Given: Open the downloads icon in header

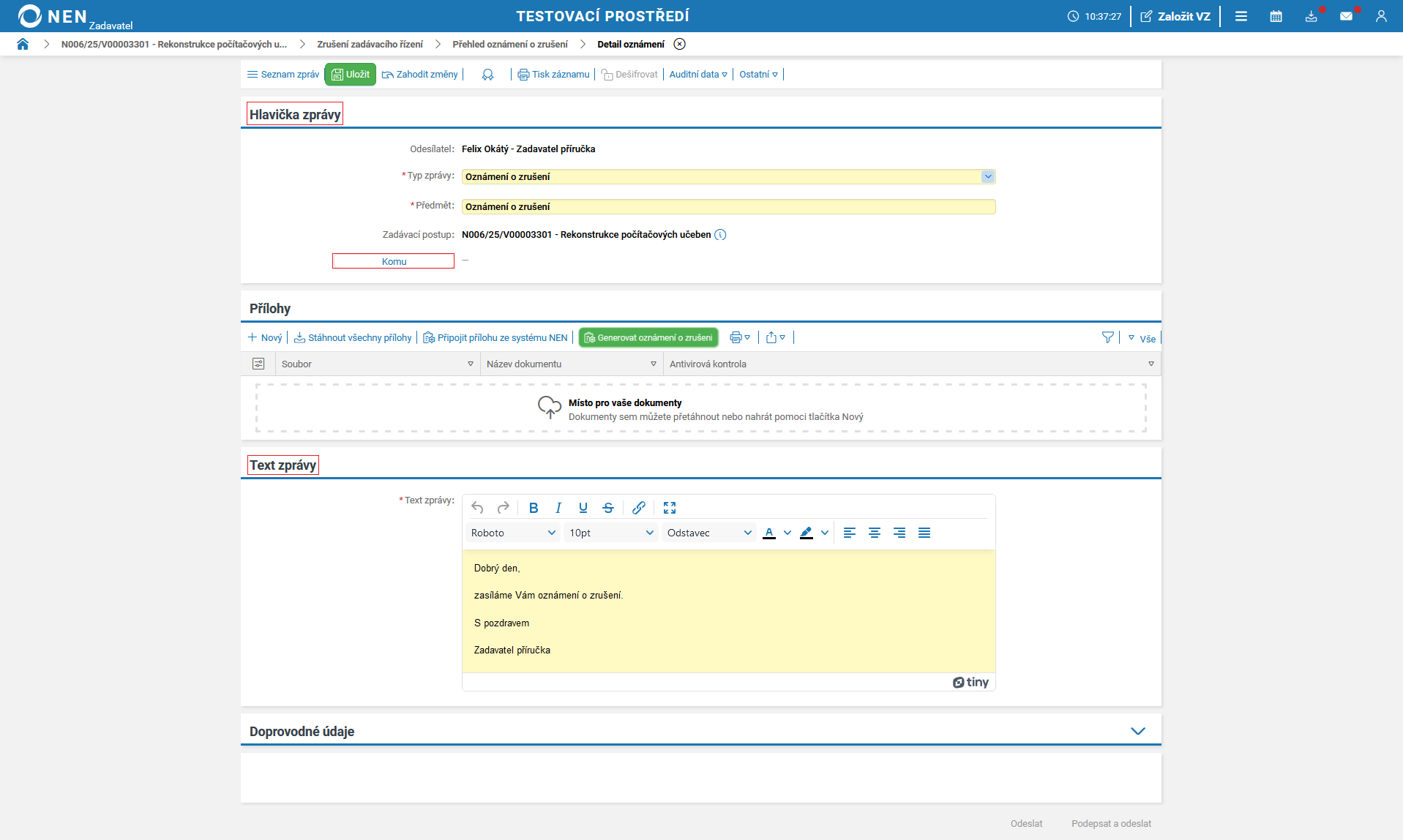Looking at the screenshot, I should pyautogui.click(x=1311, y=16).
